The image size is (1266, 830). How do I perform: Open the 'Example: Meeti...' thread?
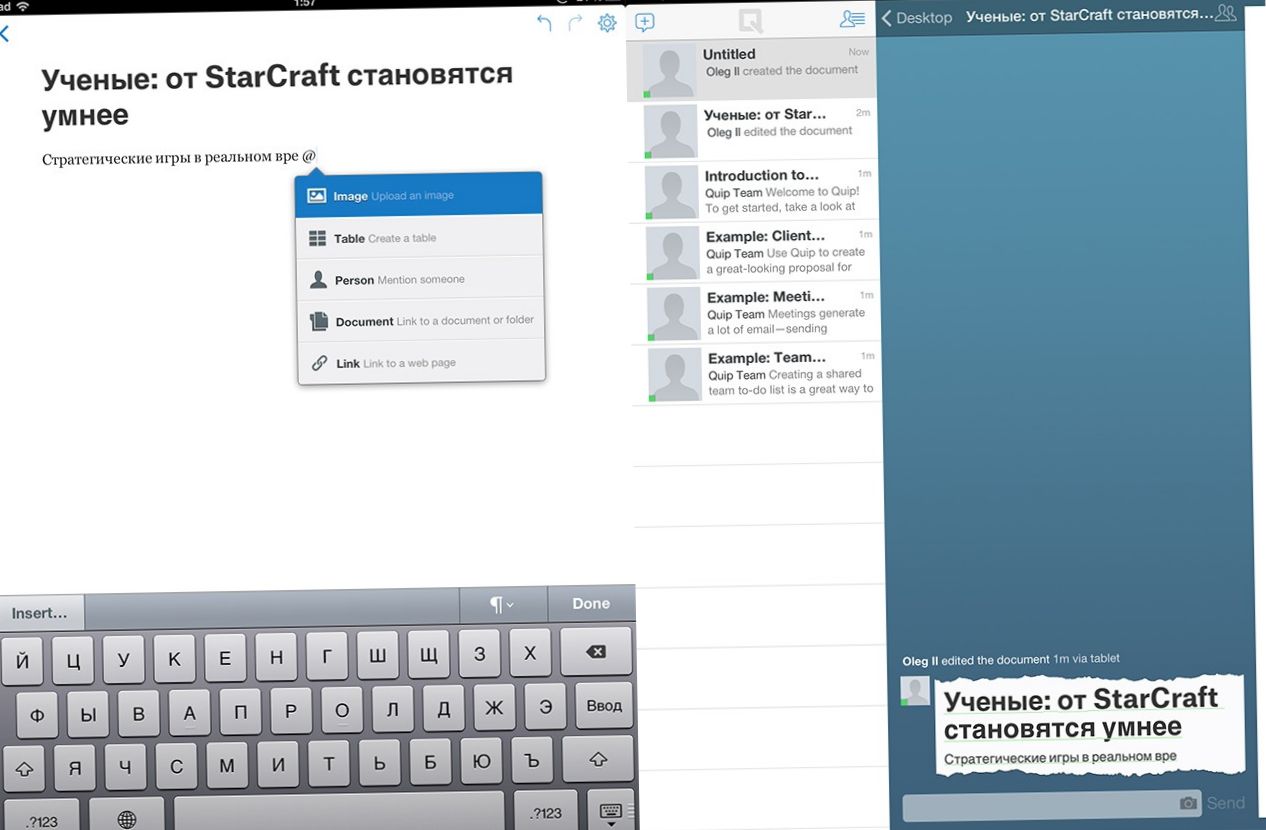point(755,314)
